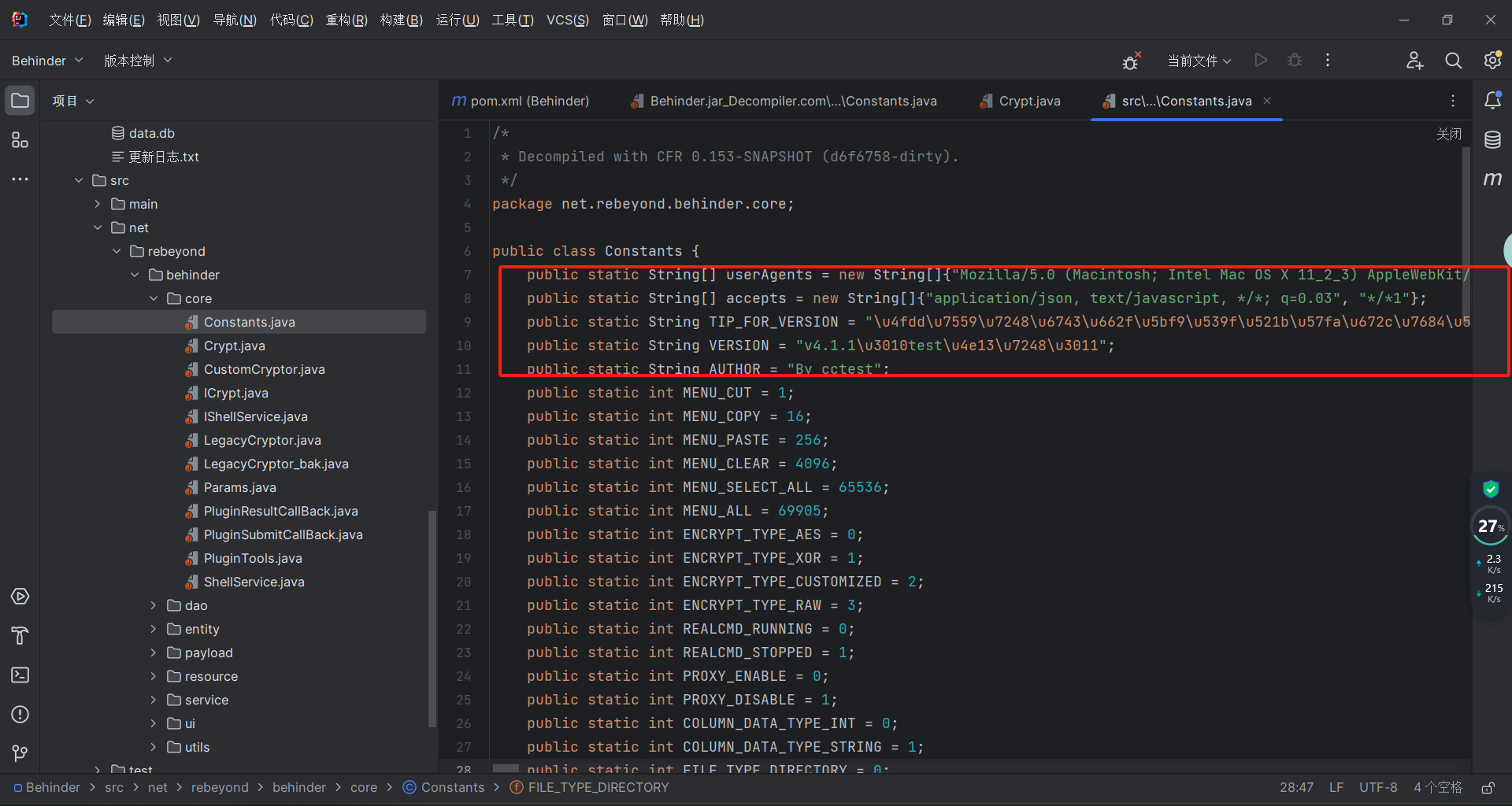The image size is (1512, 806).
Task: Switch to the Crypt.java tab
Action: point(1021,101)
